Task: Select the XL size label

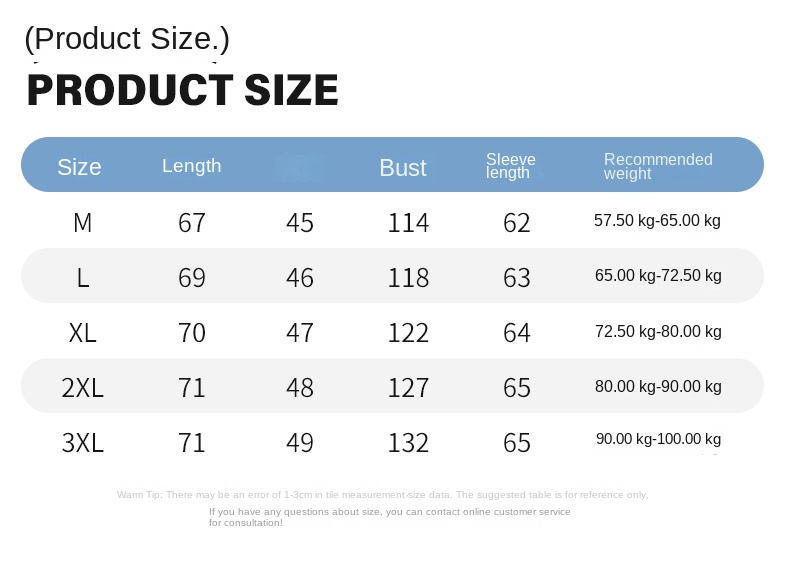Action: (83, 333)
